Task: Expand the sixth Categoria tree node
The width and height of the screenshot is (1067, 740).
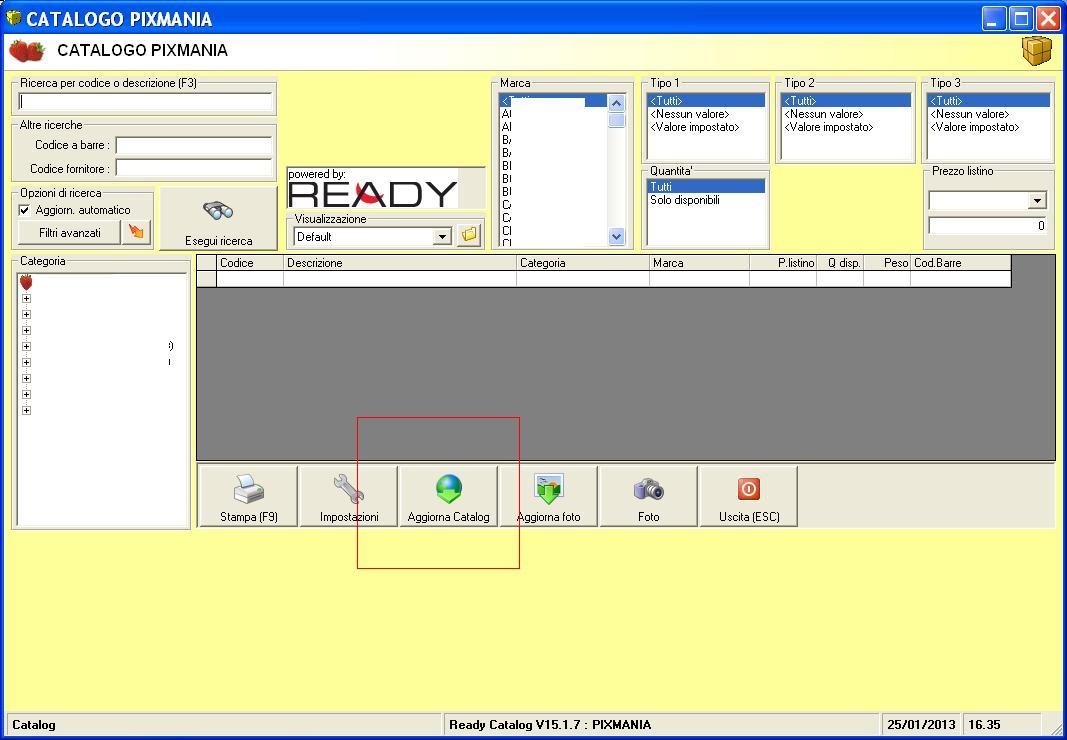Action: 27,378
